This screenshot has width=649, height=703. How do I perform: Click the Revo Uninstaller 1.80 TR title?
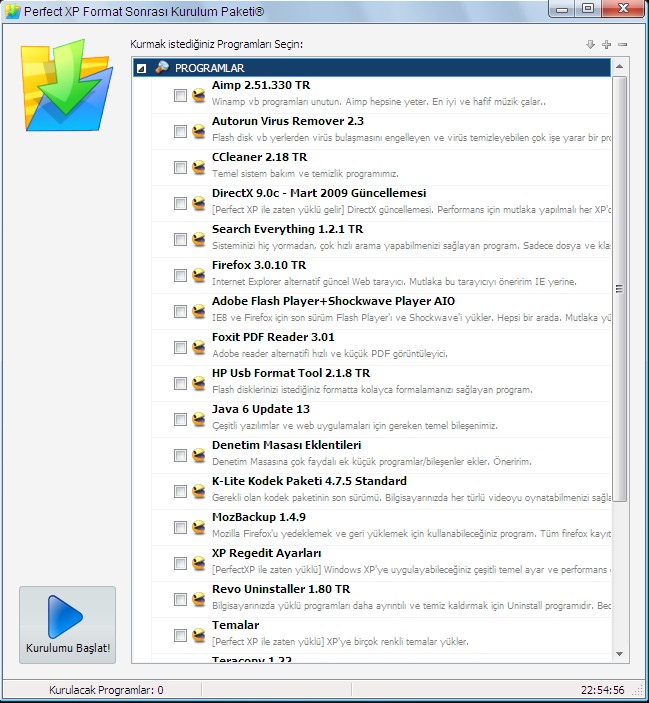[x=281, y=589]
